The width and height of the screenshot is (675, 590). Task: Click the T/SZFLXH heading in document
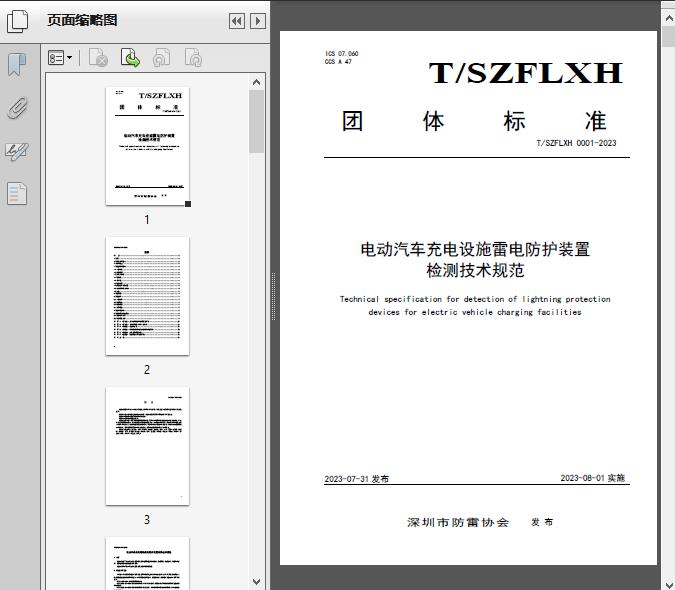[x=526, y=73]
